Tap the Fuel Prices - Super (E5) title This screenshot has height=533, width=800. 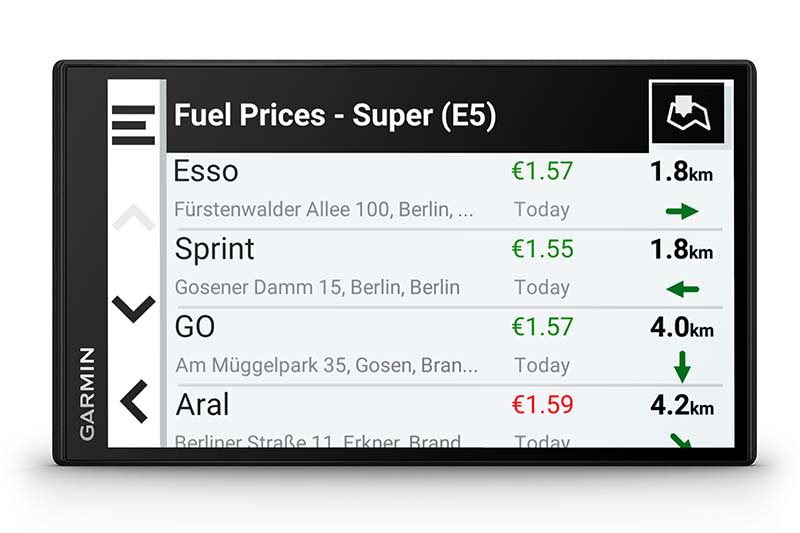coord(335,115)
